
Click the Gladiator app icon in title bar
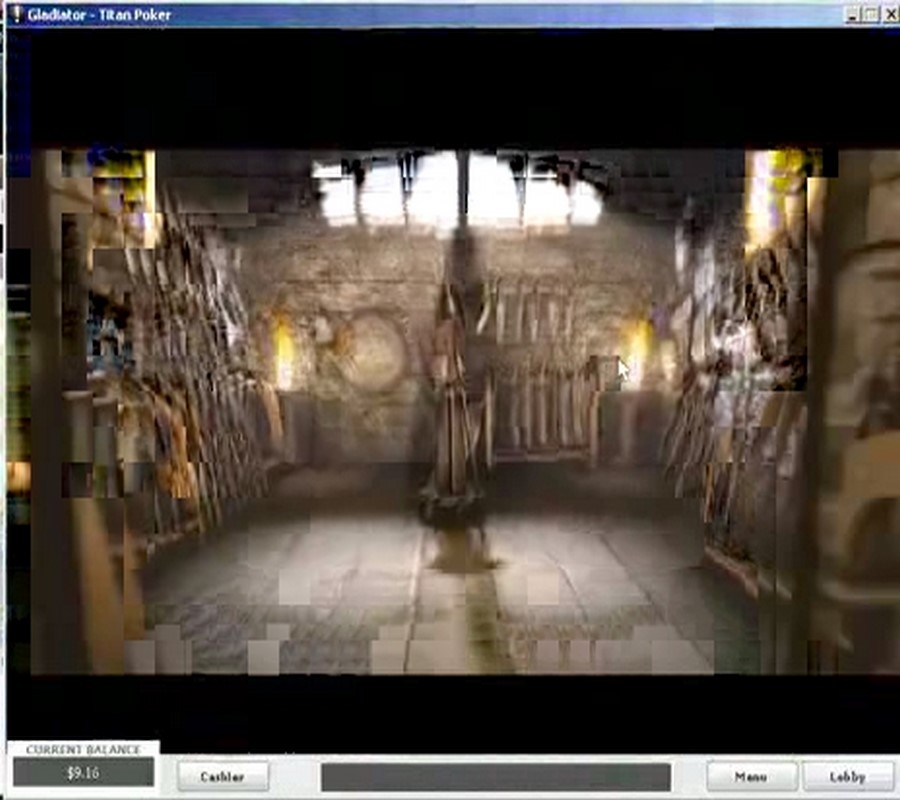pyautogui.click(x=15, y=14)
